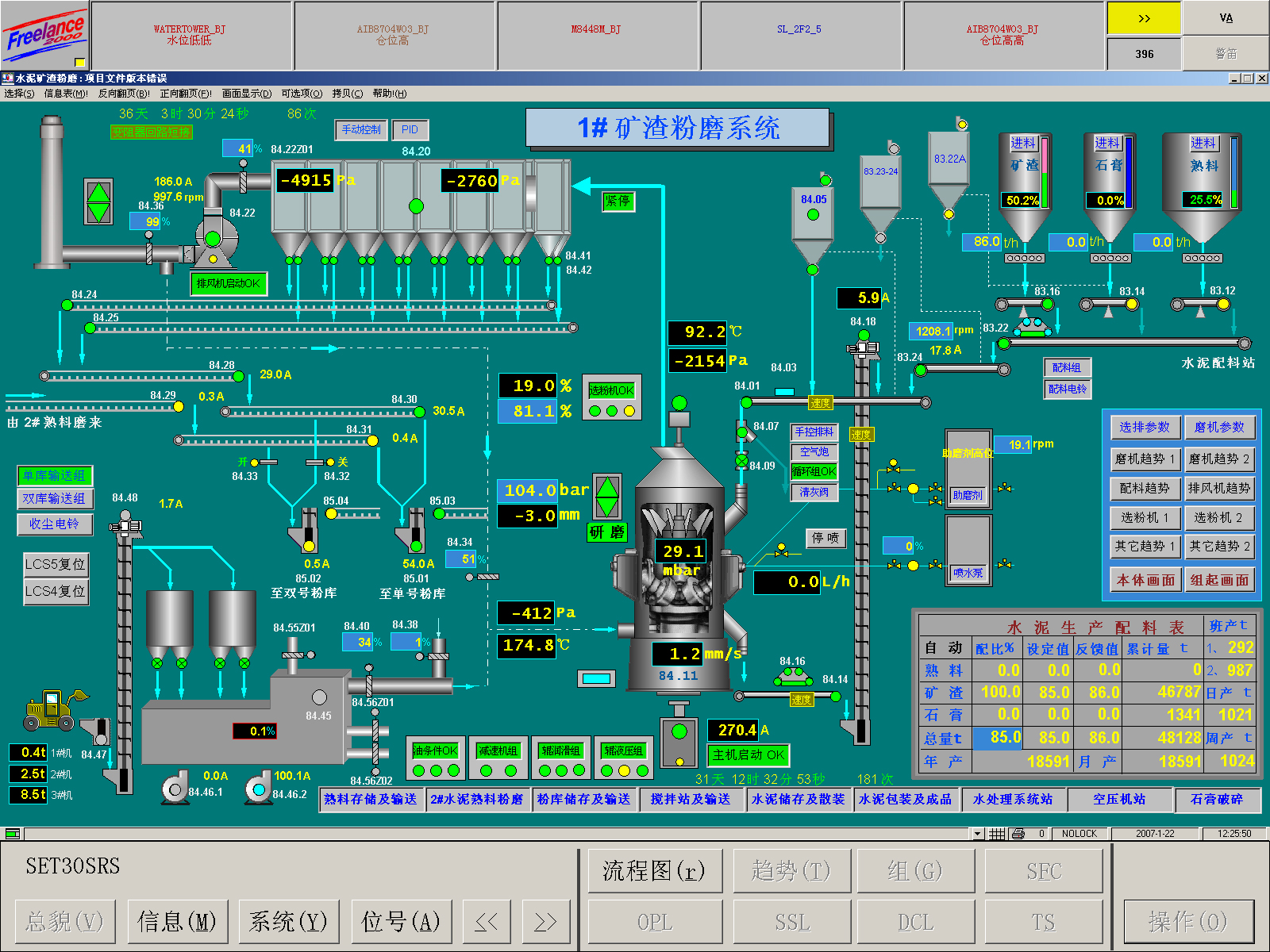The width and height of the screenshot is (1270, 952).
Task: Click the 84.46.2 blower fan icon
Action: [257, 788]
